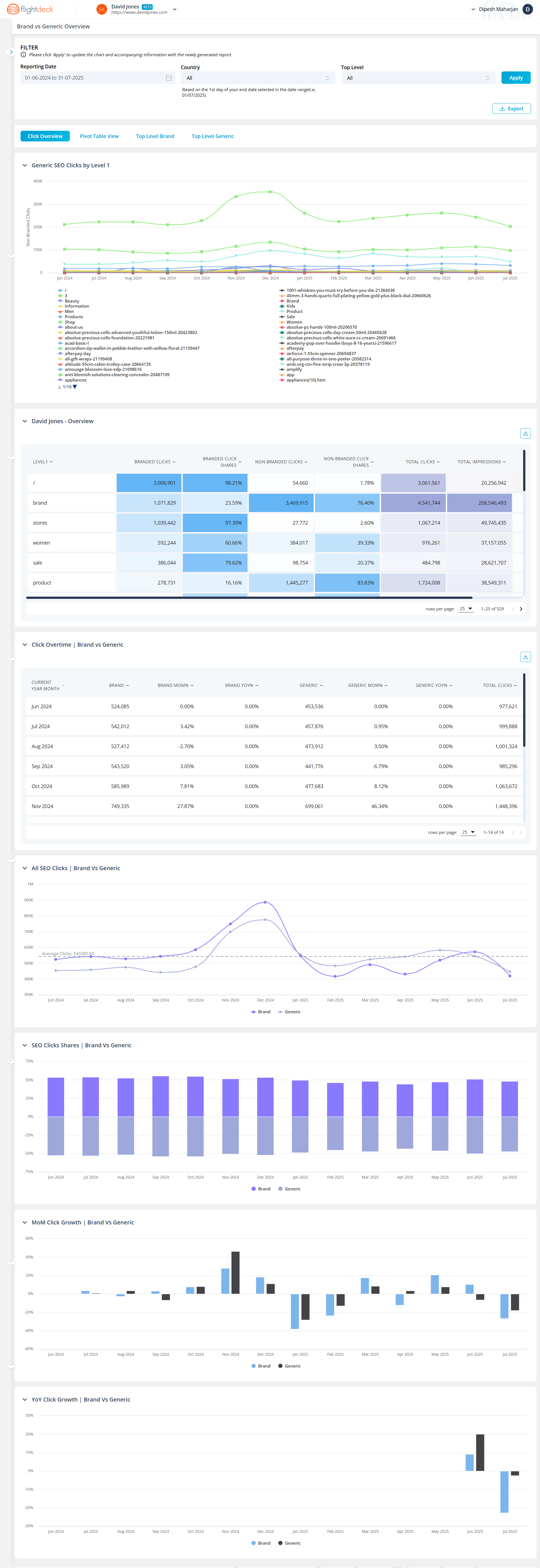This screenshot has height=1568, width=540.
Task: Collapse the MoM Click Growth section
Action: [25, 1222]
